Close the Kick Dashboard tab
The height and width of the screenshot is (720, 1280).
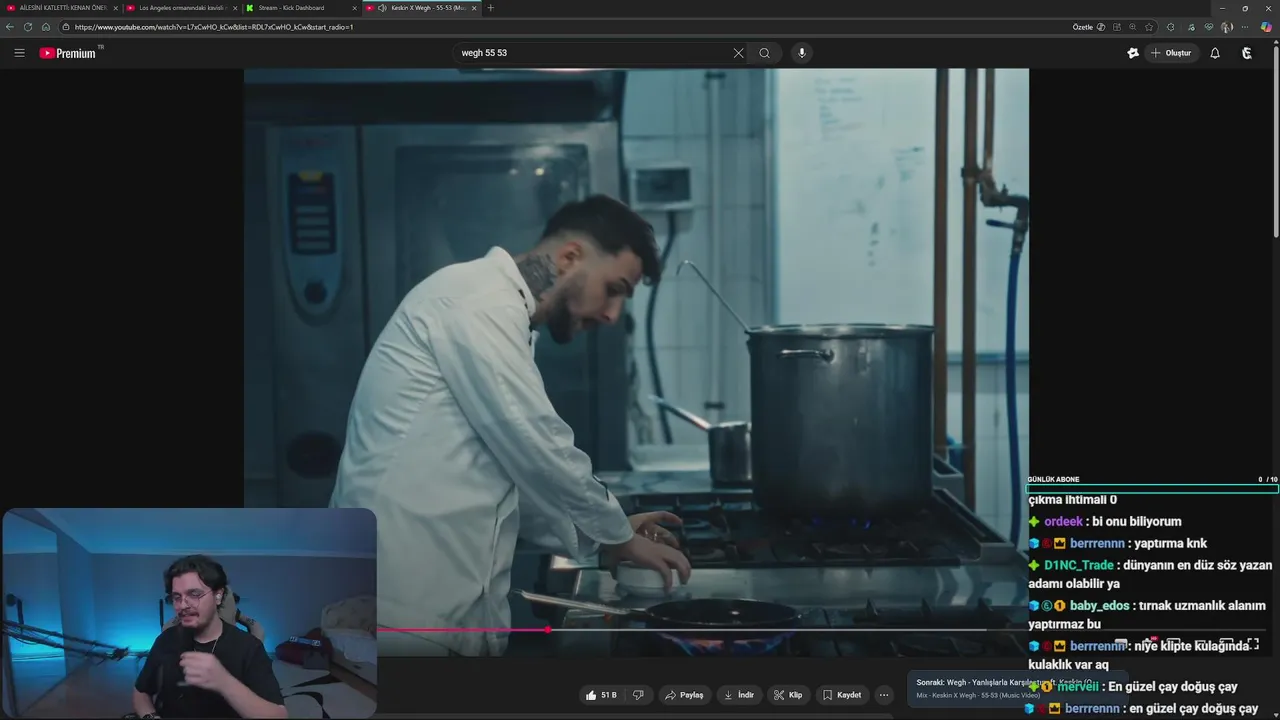[x=354, y=8]
